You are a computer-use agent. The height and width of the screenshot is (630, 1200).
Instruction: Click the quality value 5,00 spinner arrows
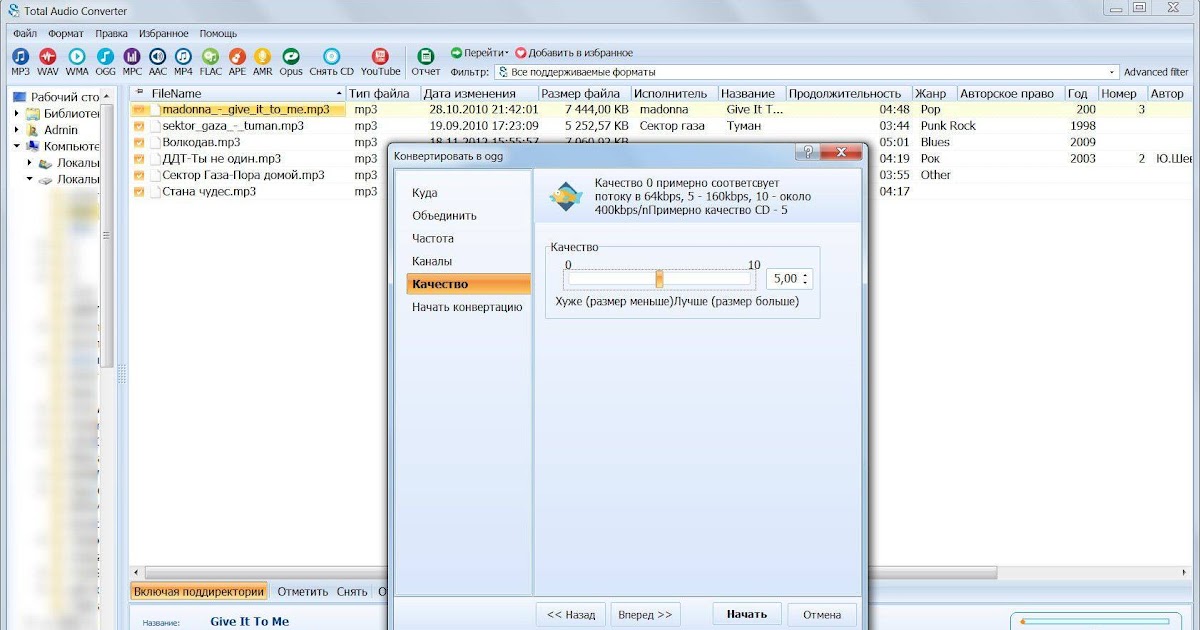pyautogui.click(x=806, y=279)
